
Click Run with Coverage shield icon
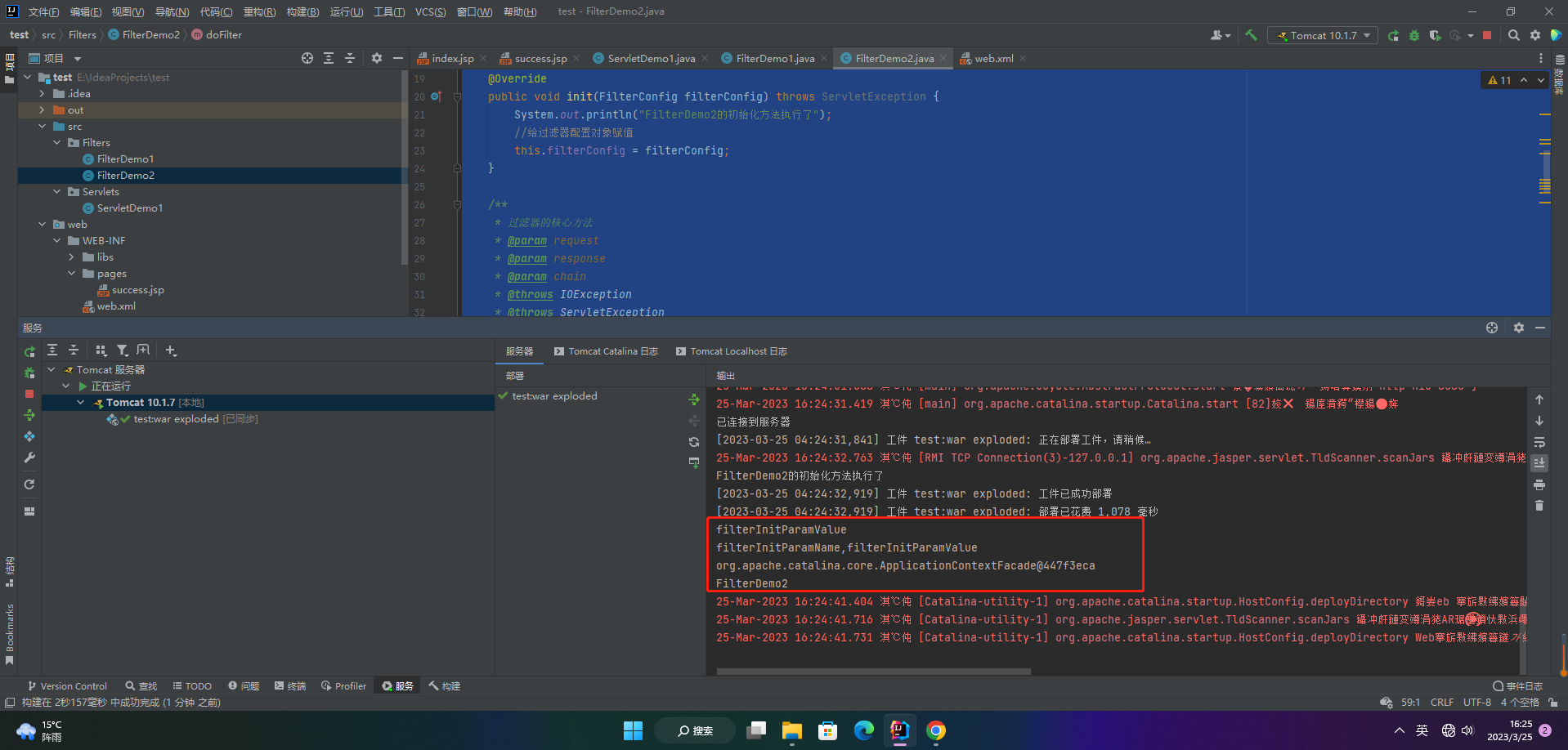(1435, 35)
